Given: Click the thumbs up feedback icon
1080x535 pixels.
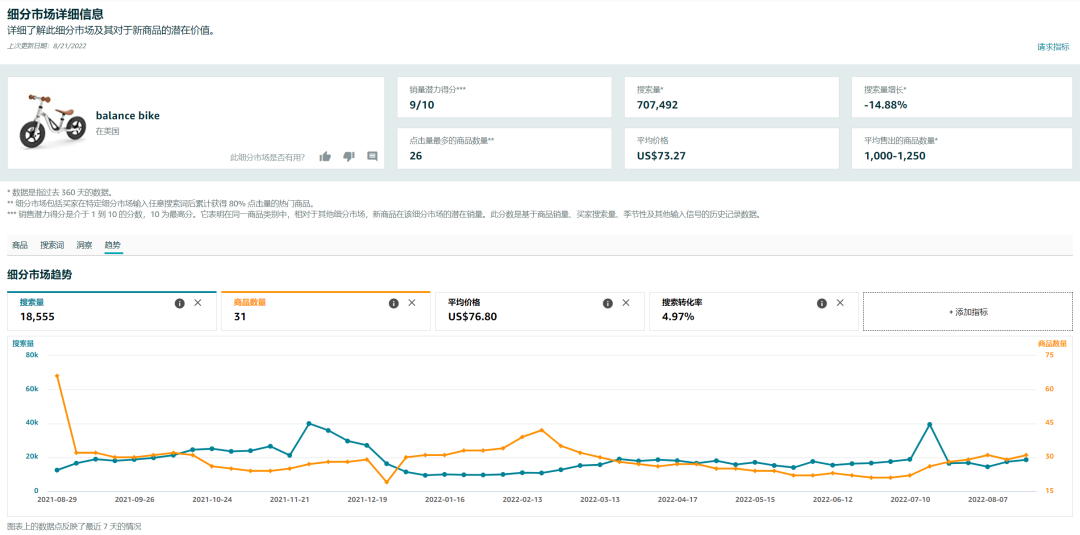Looking at the screenshot, I should pyautogui.click(x=325, y=156).
